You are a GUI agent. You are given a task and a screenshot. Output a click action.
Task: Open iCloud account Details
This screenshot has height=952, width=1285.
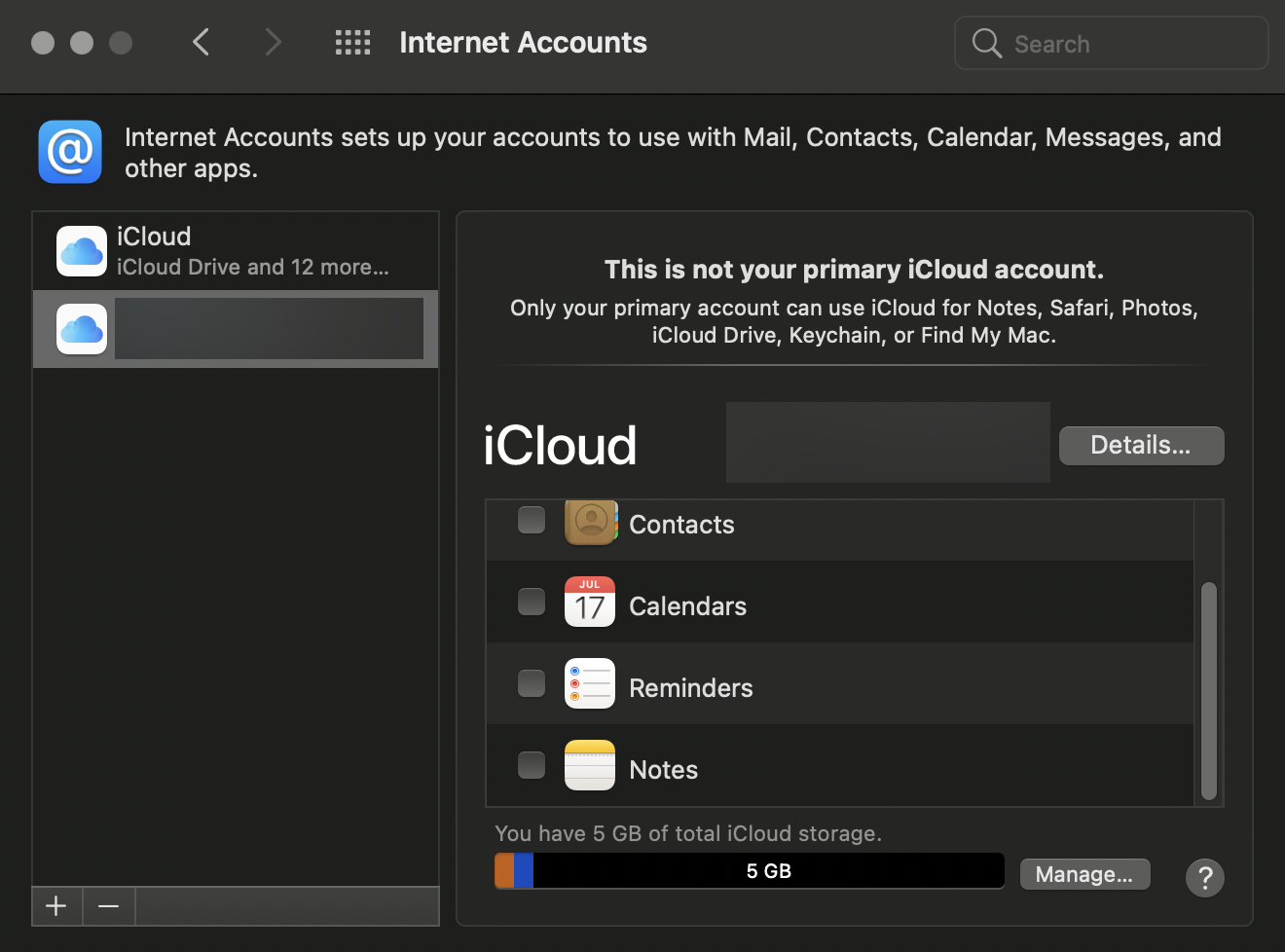[x=1141, y=446]
